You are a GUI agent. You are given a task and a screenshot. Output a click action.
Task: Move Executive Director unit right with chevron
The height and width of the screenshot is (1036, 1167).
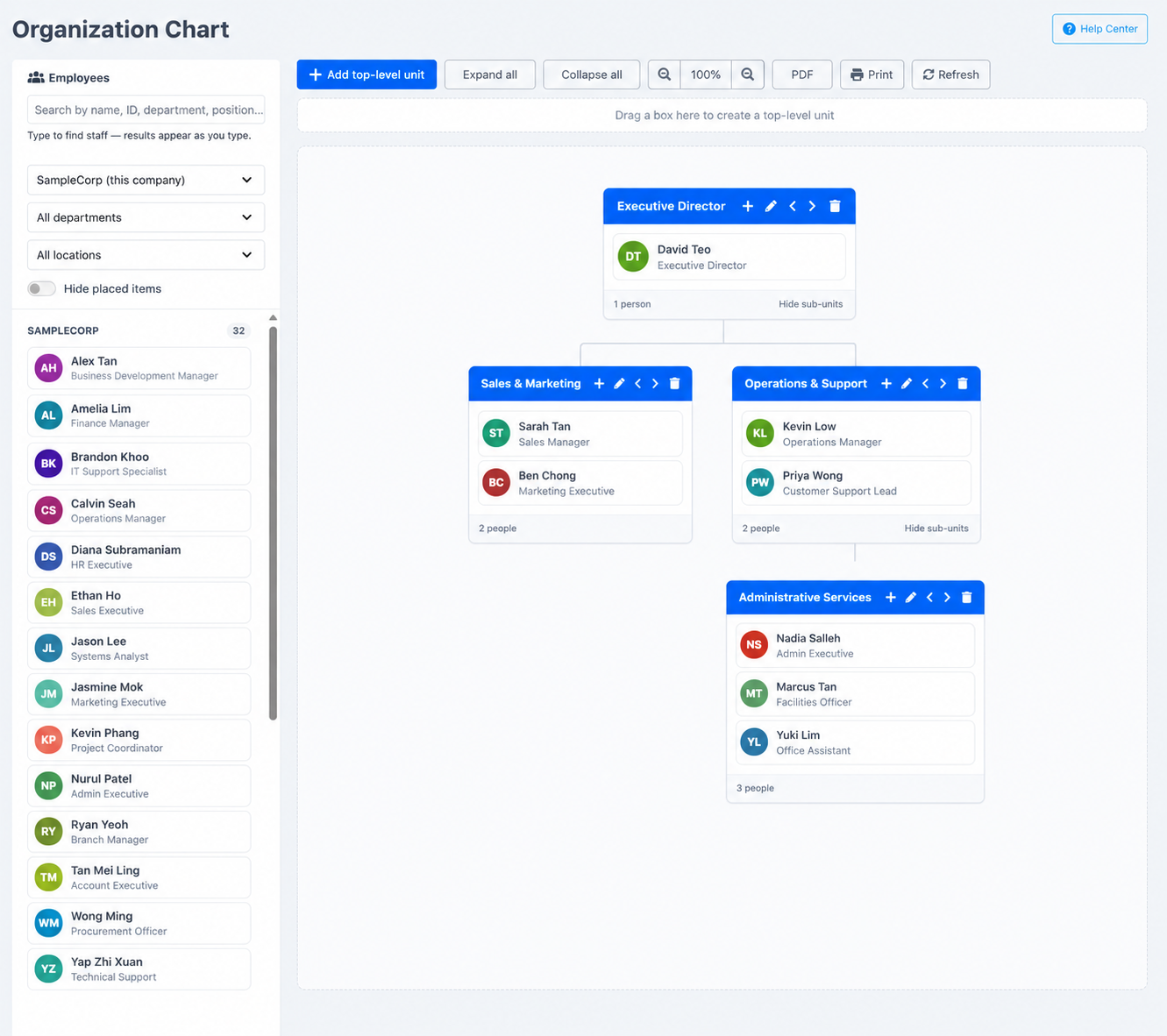pos(812,206)
